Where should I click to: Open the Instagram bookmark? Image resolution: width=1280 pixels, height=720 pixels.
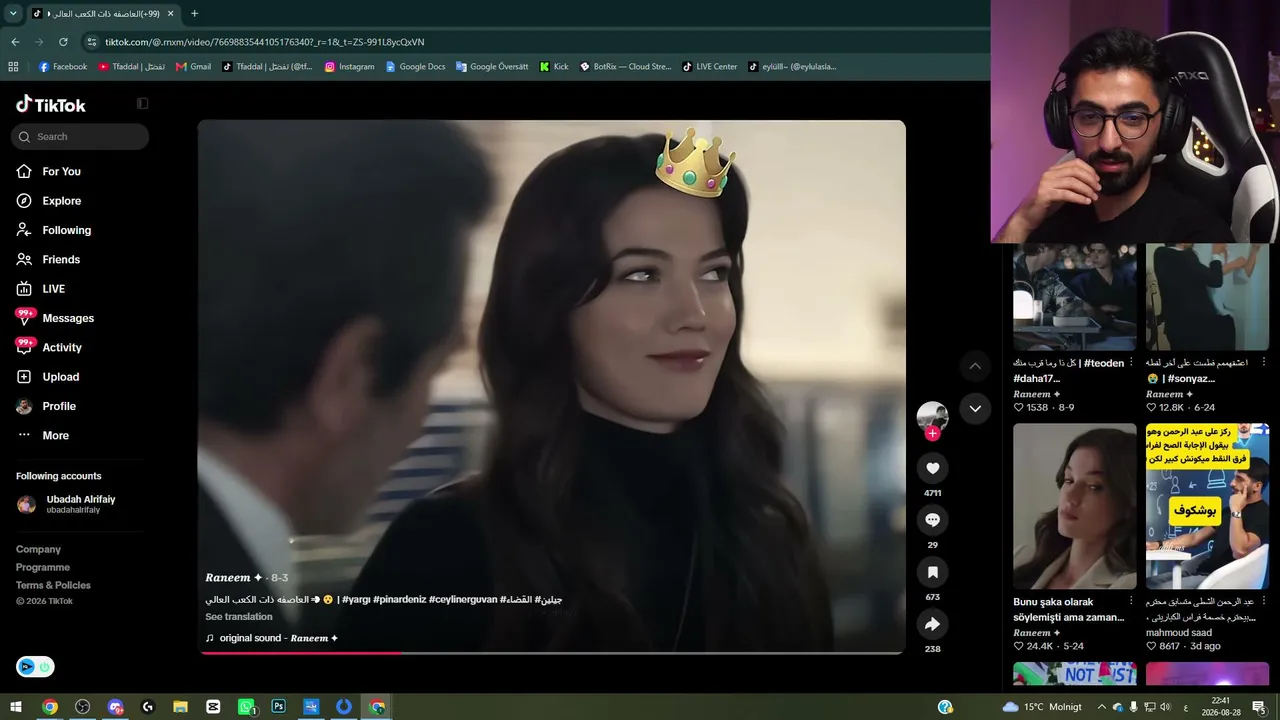(349, 67)
